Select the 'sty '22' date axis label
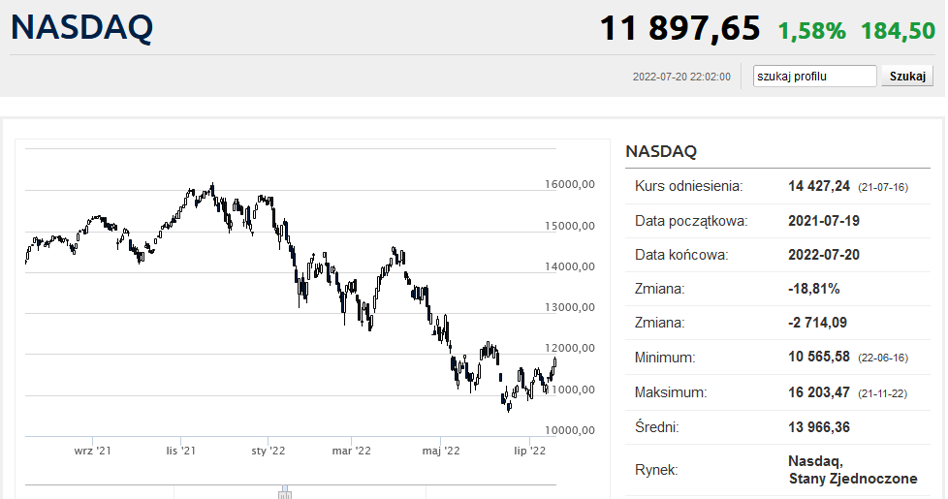 268,451
